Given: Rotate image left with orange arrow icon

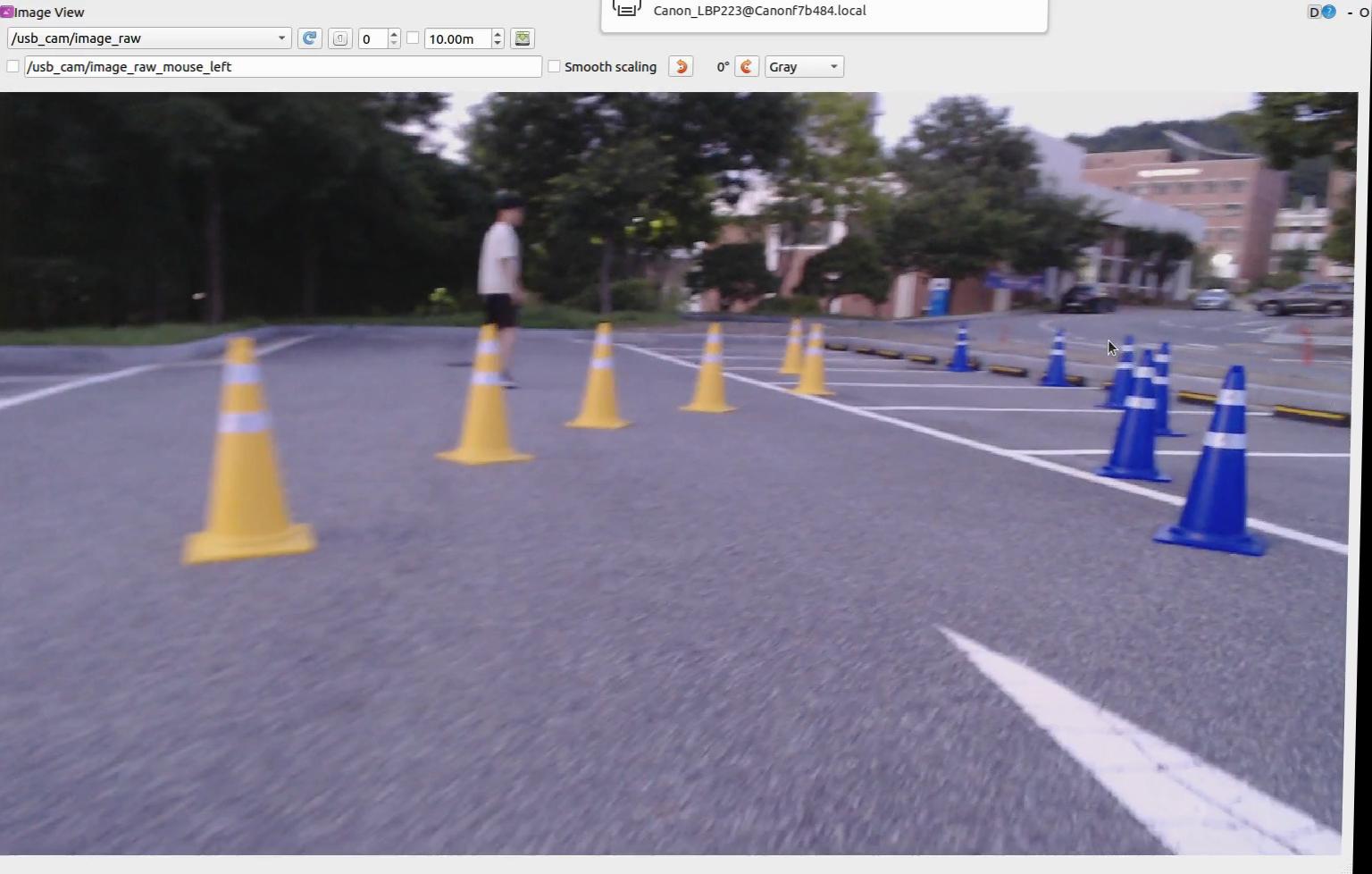Looking at the screenshot, I should [x=681, y=67].
